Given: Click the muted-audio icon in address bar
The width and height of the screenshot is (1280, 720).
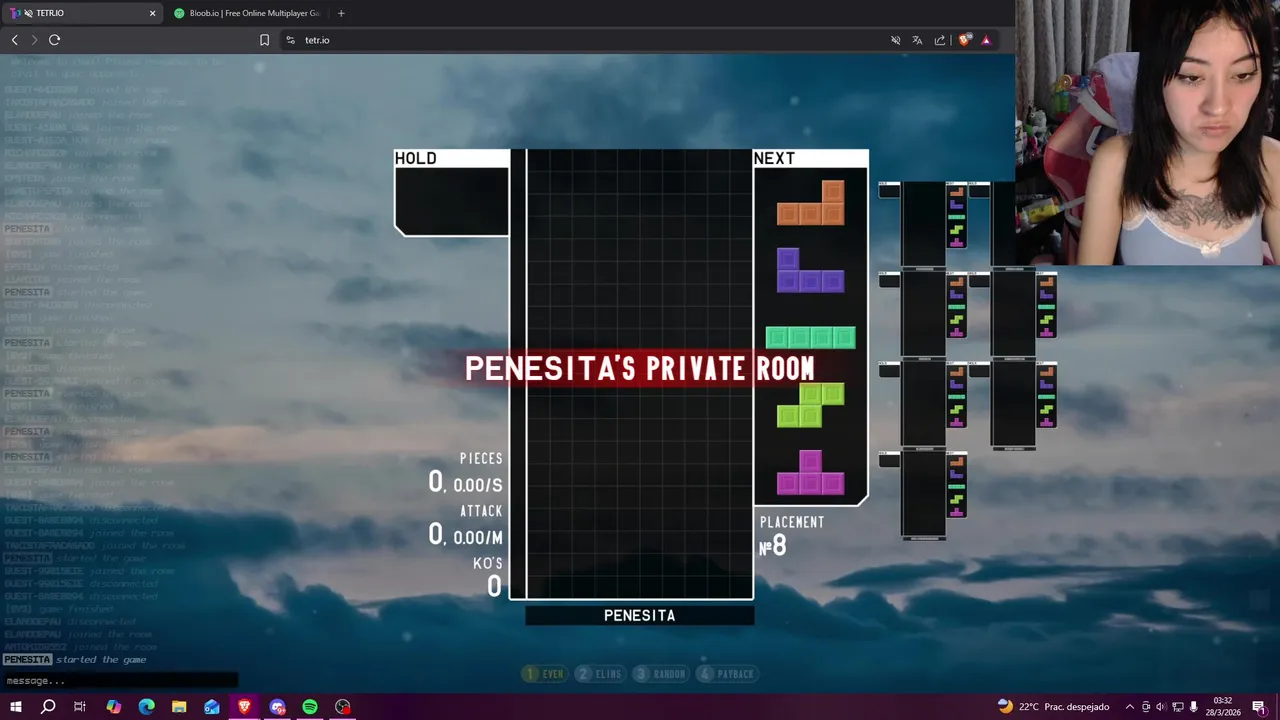Looking at the screenshot, I should [895, 40].
